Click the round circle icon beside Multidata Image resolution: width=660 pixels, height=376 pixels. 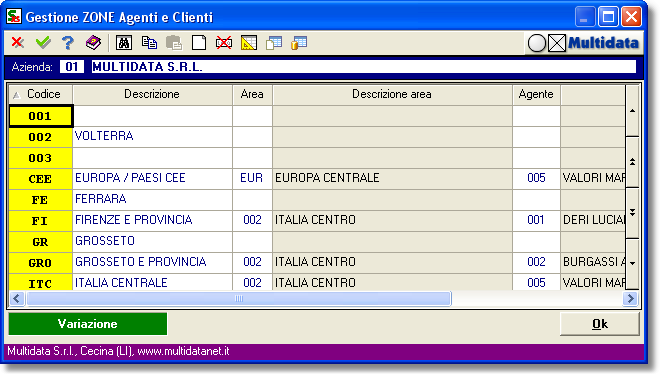click(x=537, y=43)
